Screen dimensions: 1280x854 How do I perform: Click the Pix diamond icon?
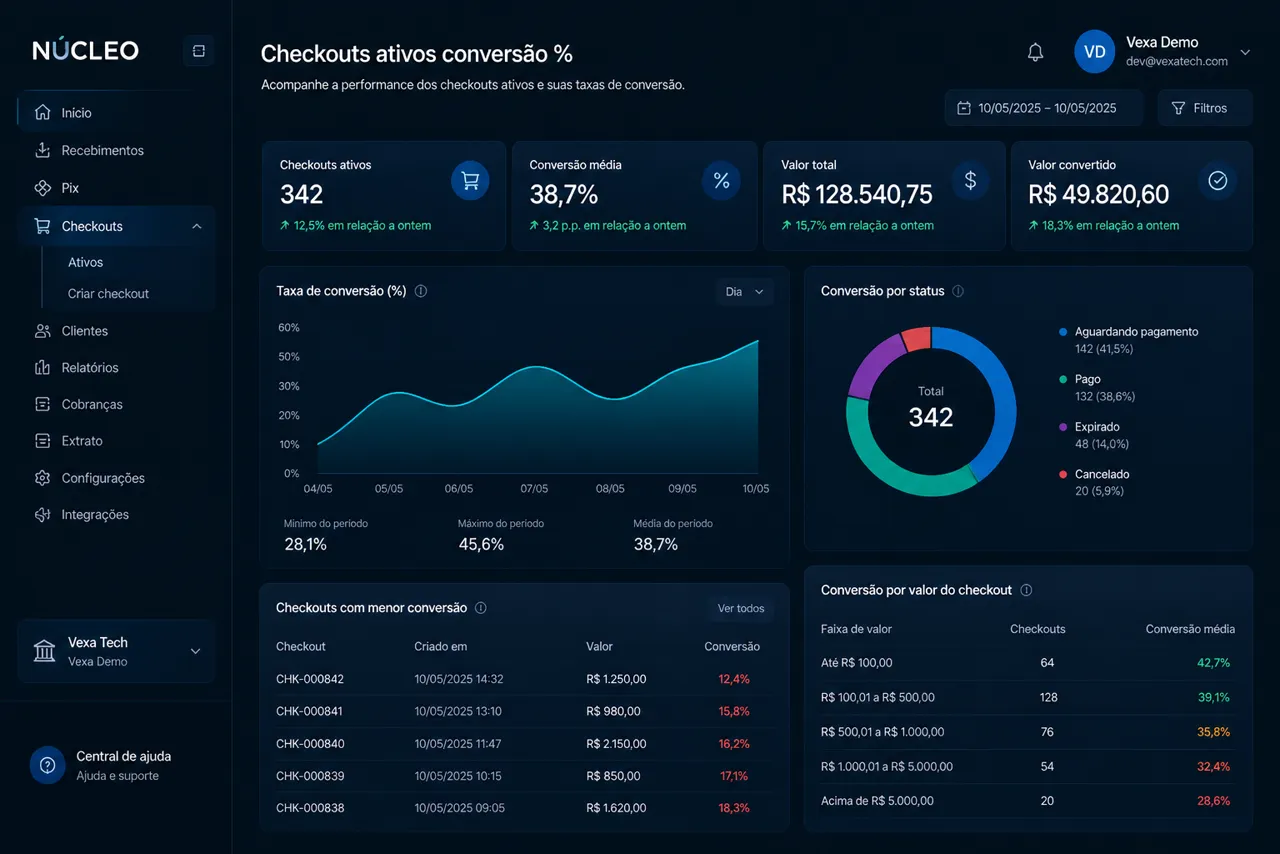click(42, 188)
